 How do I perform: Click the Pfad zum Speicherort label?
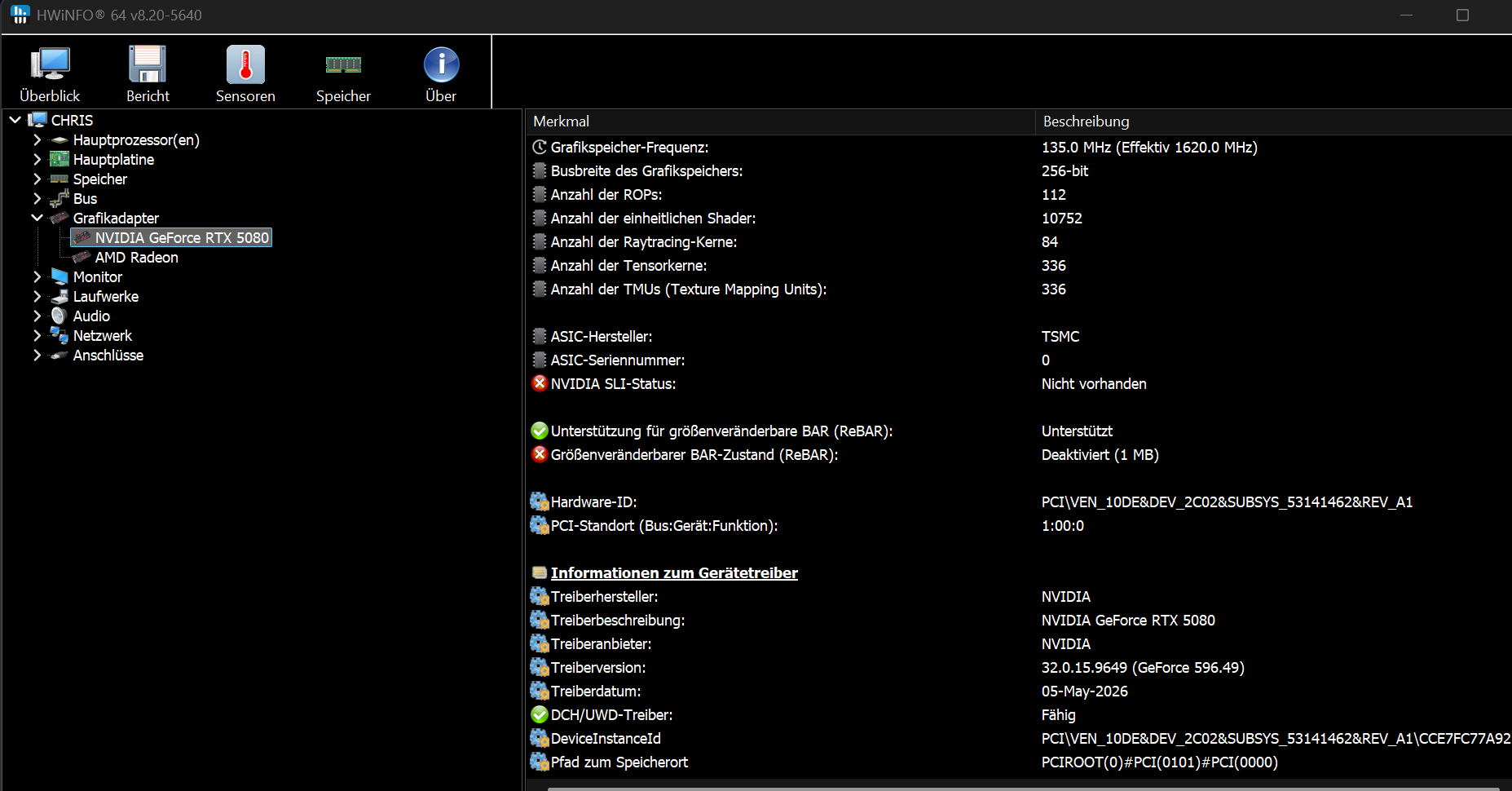click(619, 762)
